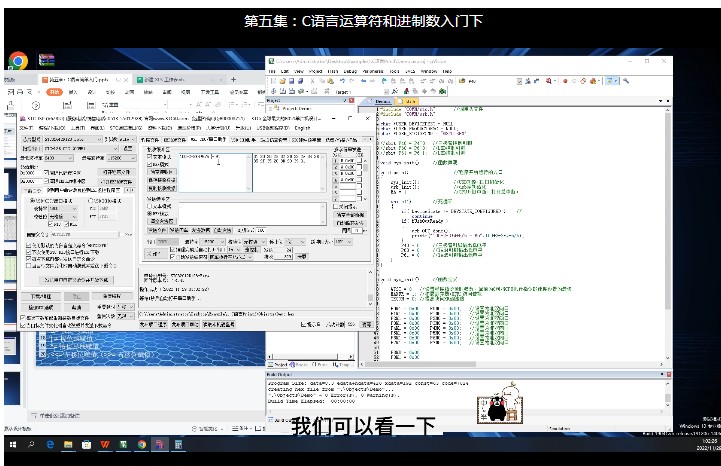Switch to program file tab in STC-ISP
This screenshot has height=466, width=721.
pyautogui.click(x=150, y=139)
